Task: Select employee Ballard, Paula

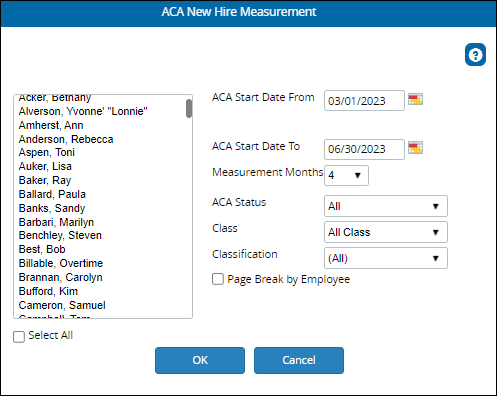Action: (x=52, y=194)
